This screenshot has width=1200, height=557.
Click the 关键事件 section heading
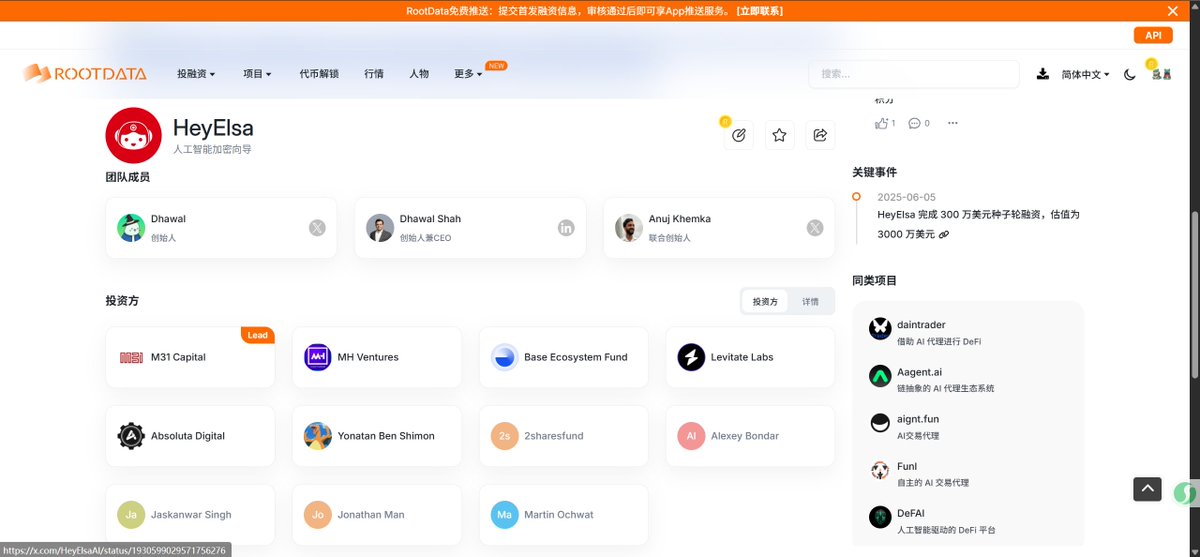pyautogui.click(x=874, y=172)
